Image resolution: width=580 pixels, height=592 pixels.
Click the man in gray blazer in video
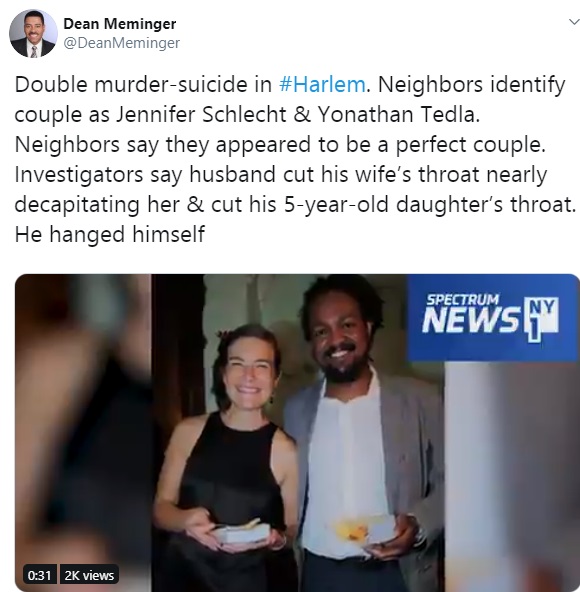click(362, 434)
